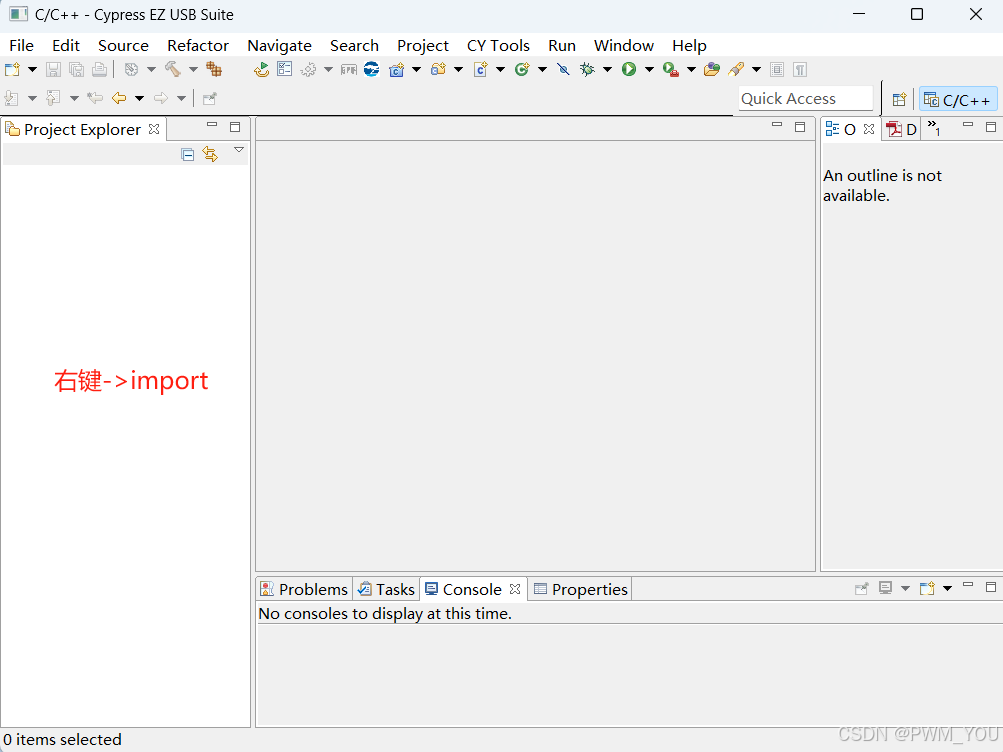Click the green bug Debug icon

(x=587, y=69)
